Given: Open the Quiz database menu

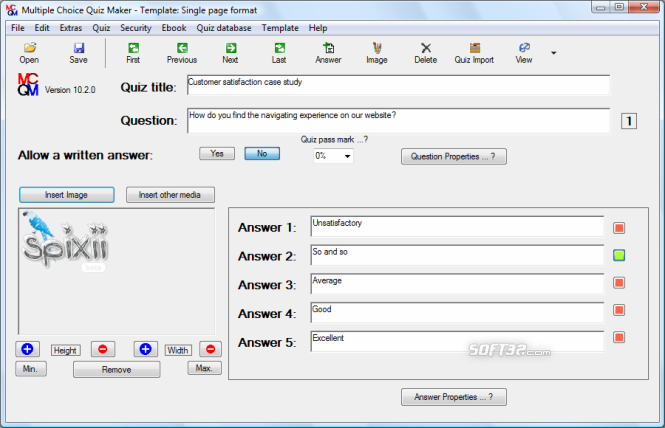Looking at the screenshot, I should [x=224, y=28].
